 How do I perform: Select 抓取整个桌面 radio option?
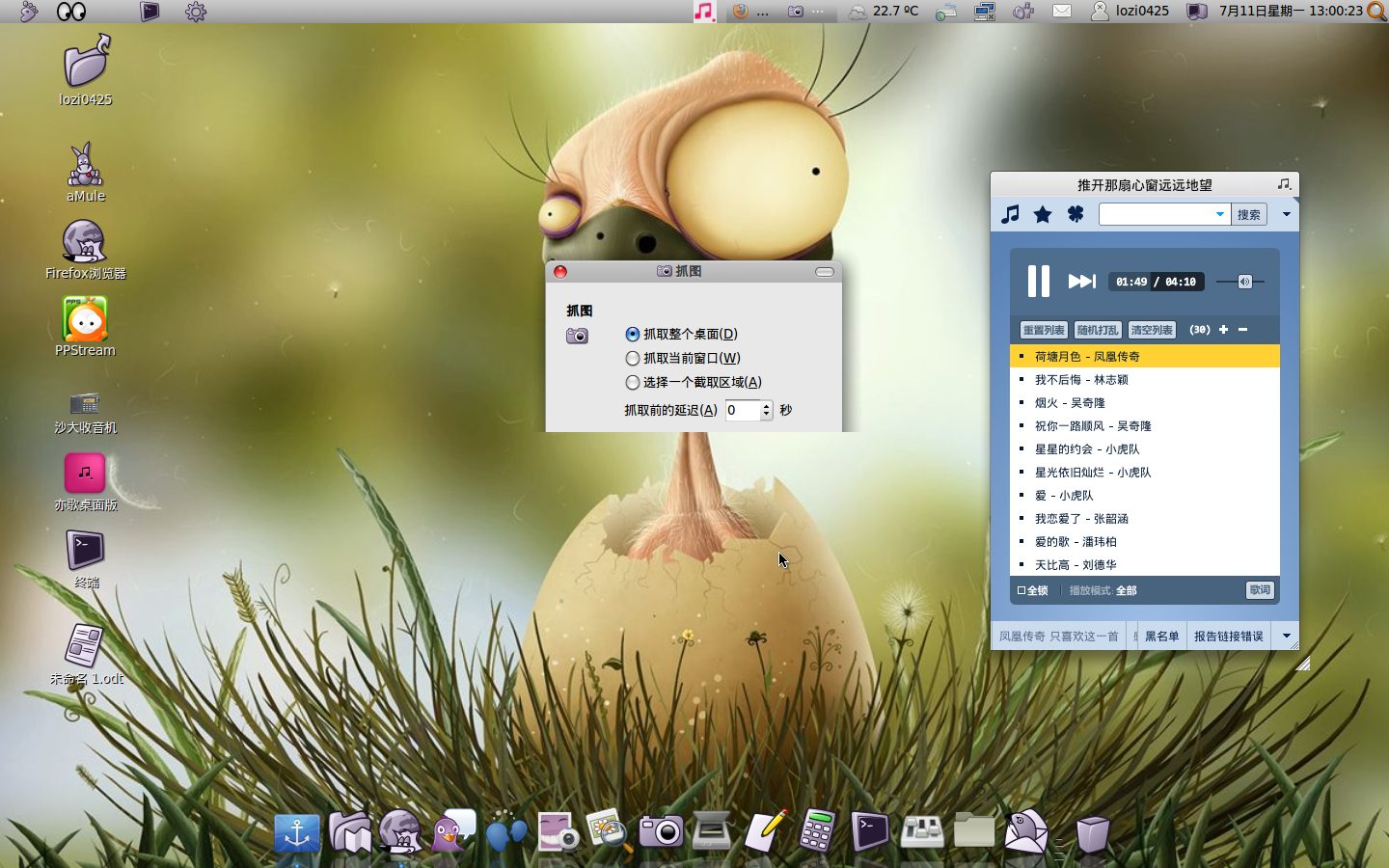pos(681,334)
